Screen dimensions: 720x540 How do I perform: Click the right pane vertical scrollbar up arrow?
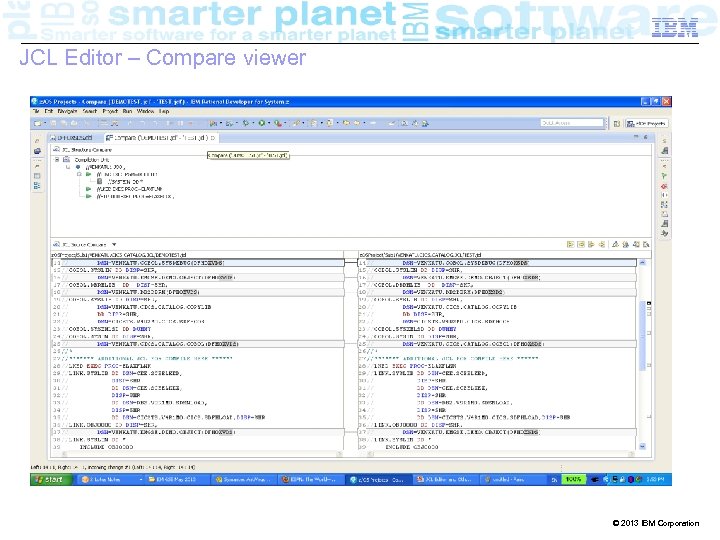click(x=642, y=263)
